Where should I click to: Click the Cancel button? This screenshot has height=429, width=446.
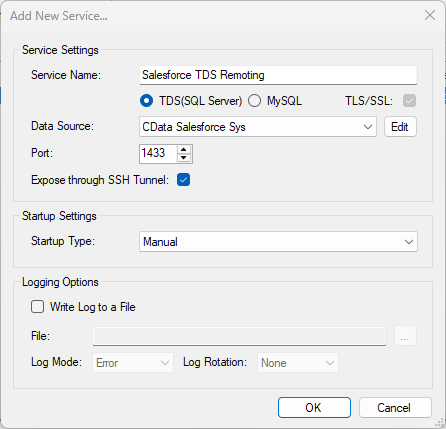395,407
